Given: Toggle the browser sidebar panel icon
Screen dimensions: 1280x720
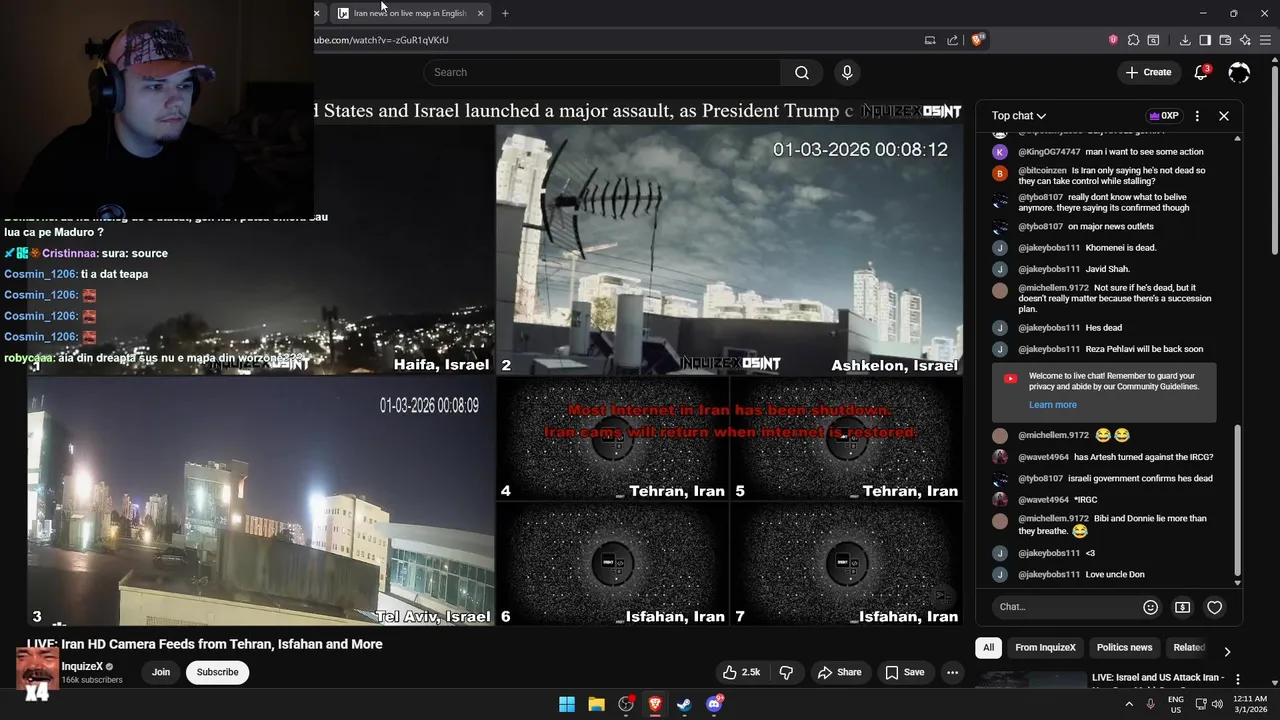Looking at the screenshot, I should pyautogui.click(x=1205, y=40).
